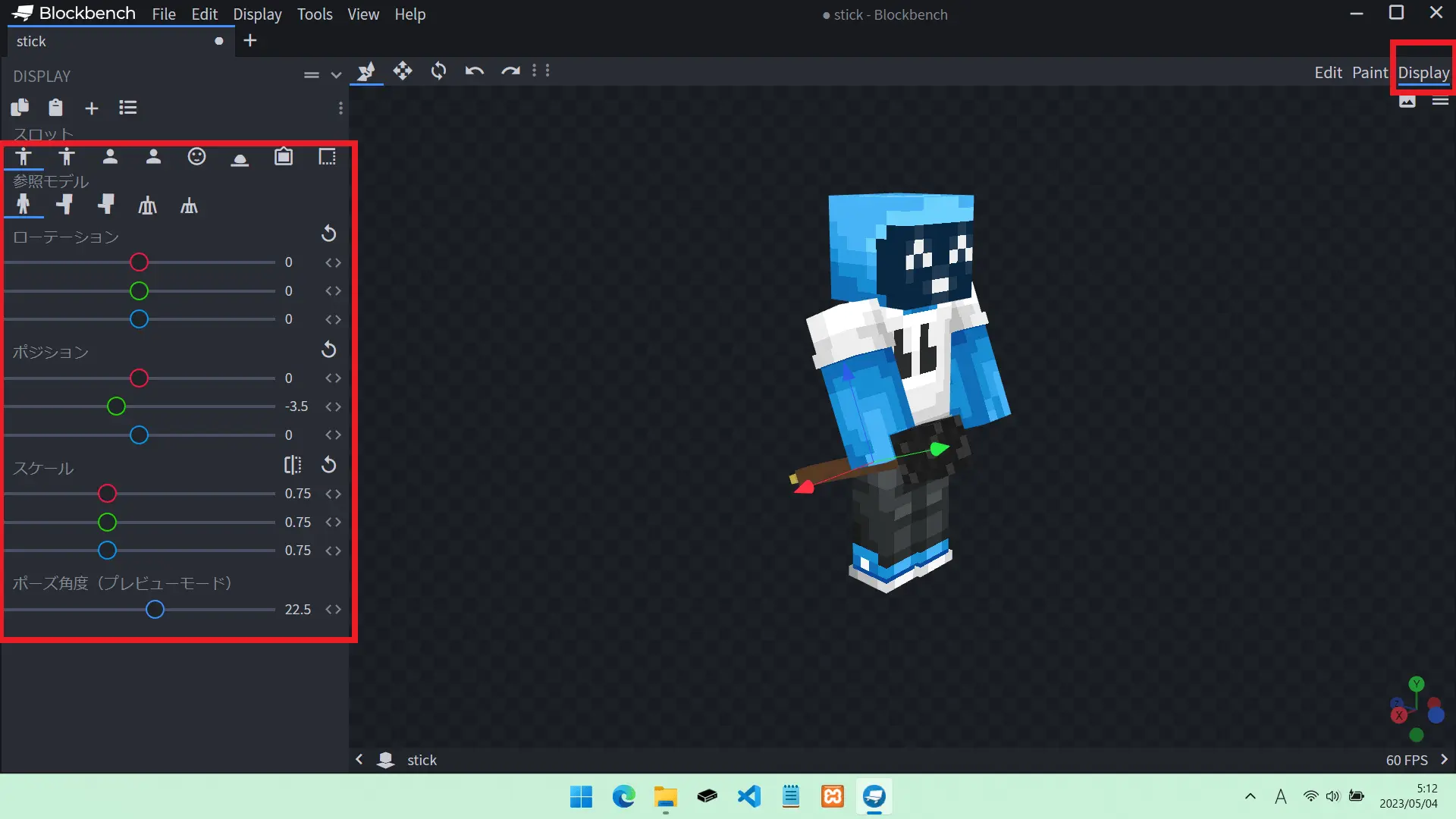The height and width of the screenshot is (819, 1456).
Task: Switch to Edit mode
Action: click(x=1328, y=73)
